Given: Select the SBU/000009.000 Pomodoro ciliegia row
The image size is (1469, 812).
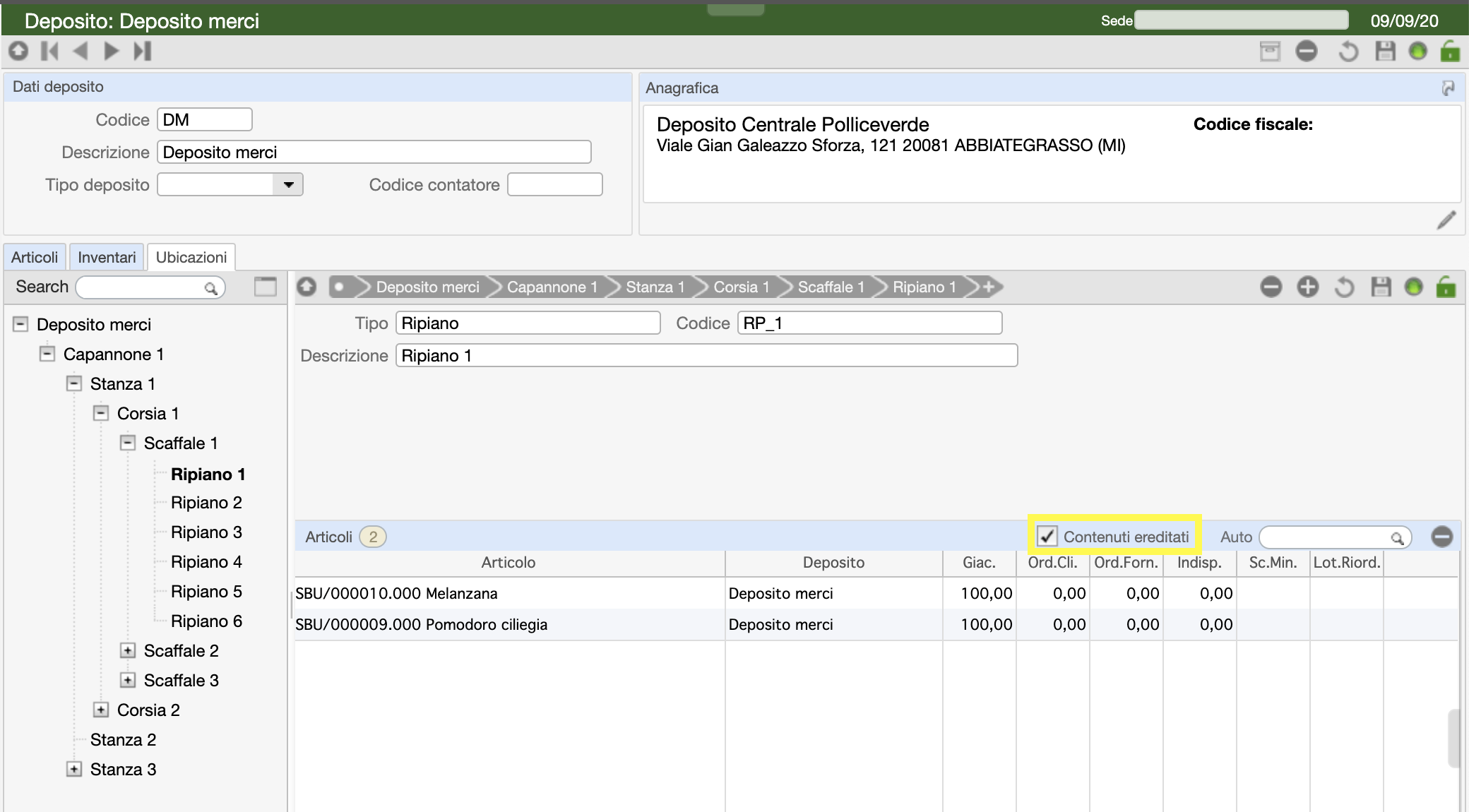Looking at the screenshot, I should [x=876, y=624].
